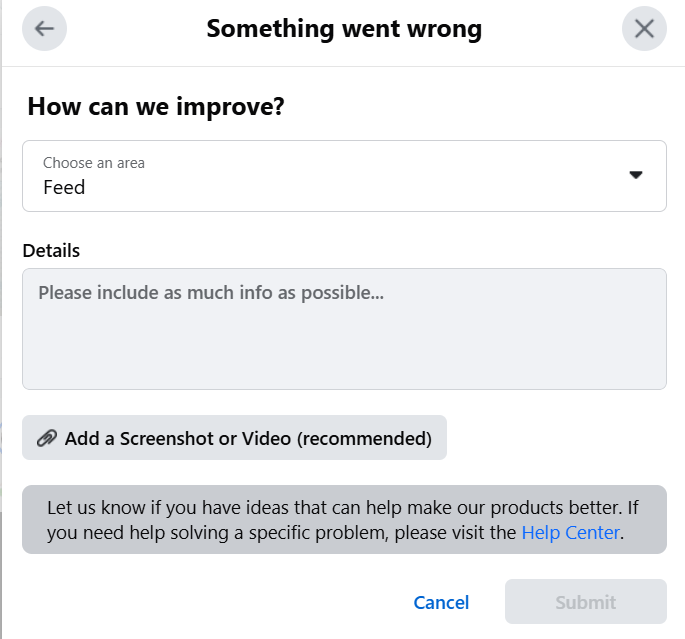Click the Choose an area label
The image size is (685, 639).
[94, 163]
